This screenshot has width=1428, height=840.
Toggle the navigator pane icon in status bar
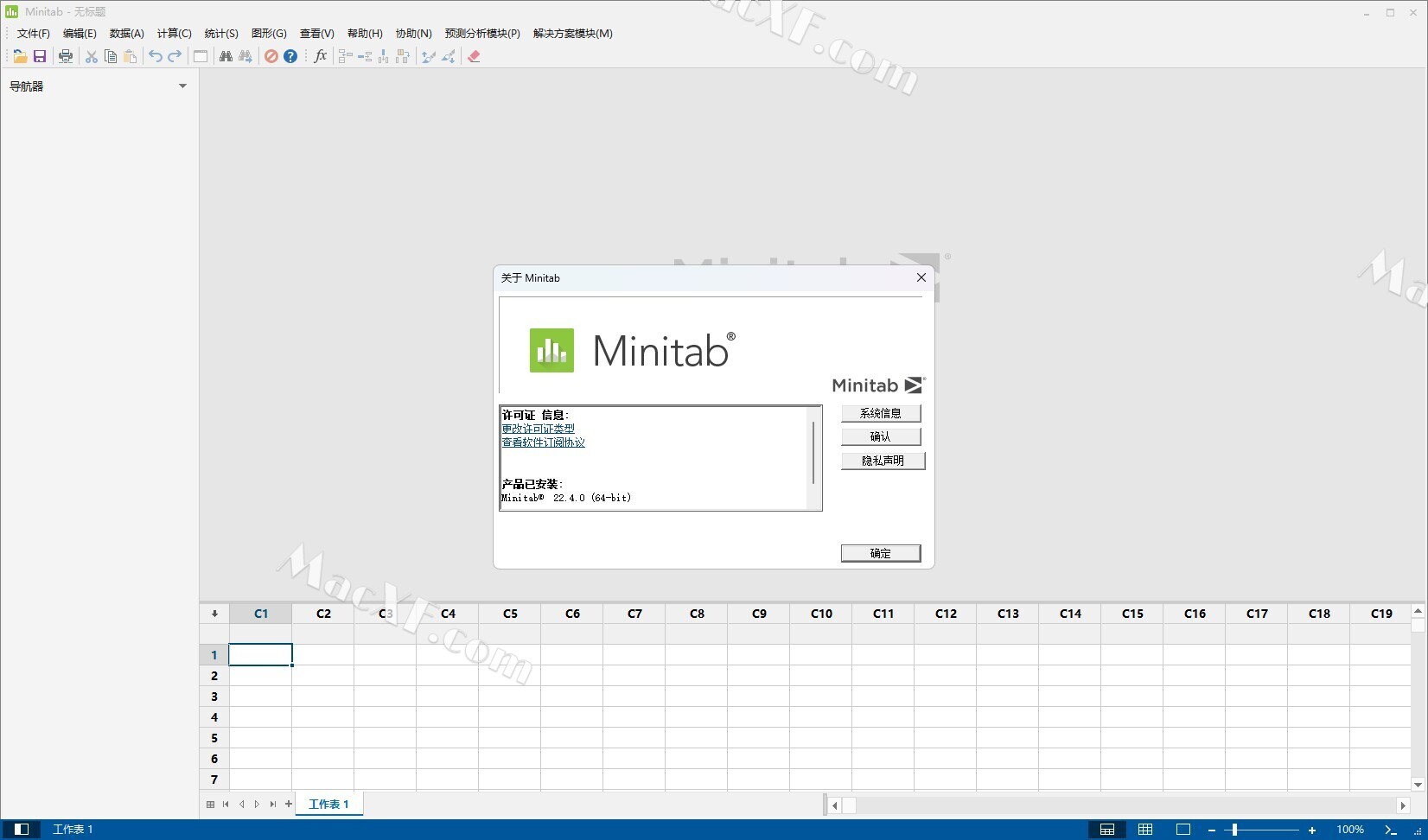[22, 829]
